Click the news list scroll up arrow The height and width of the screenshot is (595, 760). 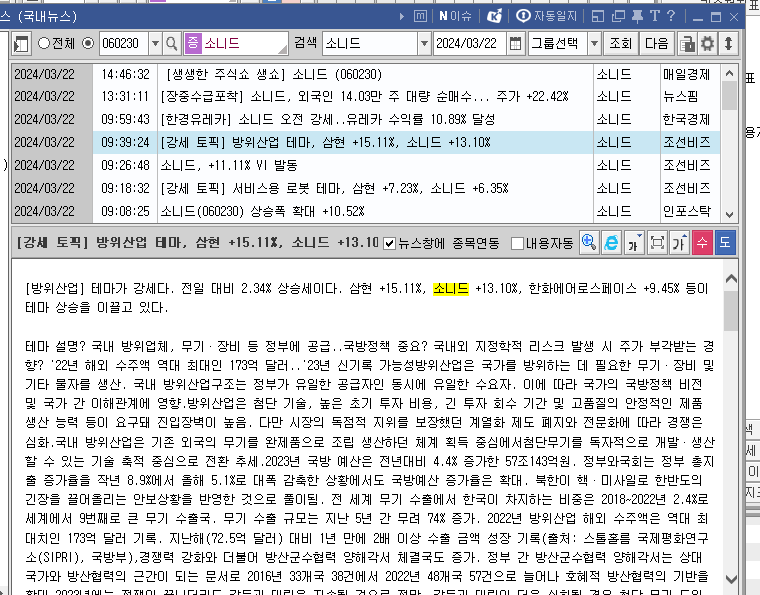coord(729,74)
